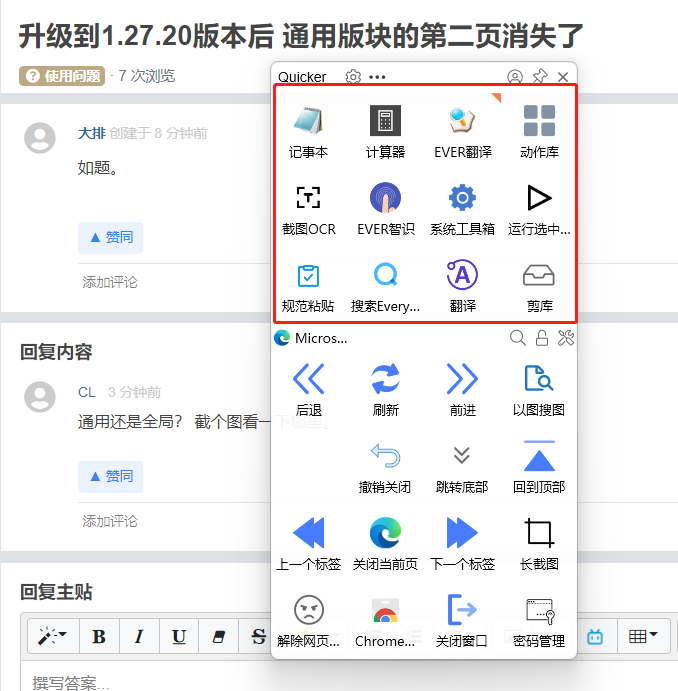This screenshot has width=678, height=691.
Task: Toggle the Quicker panel pin
Action: (x=540, y=76)
